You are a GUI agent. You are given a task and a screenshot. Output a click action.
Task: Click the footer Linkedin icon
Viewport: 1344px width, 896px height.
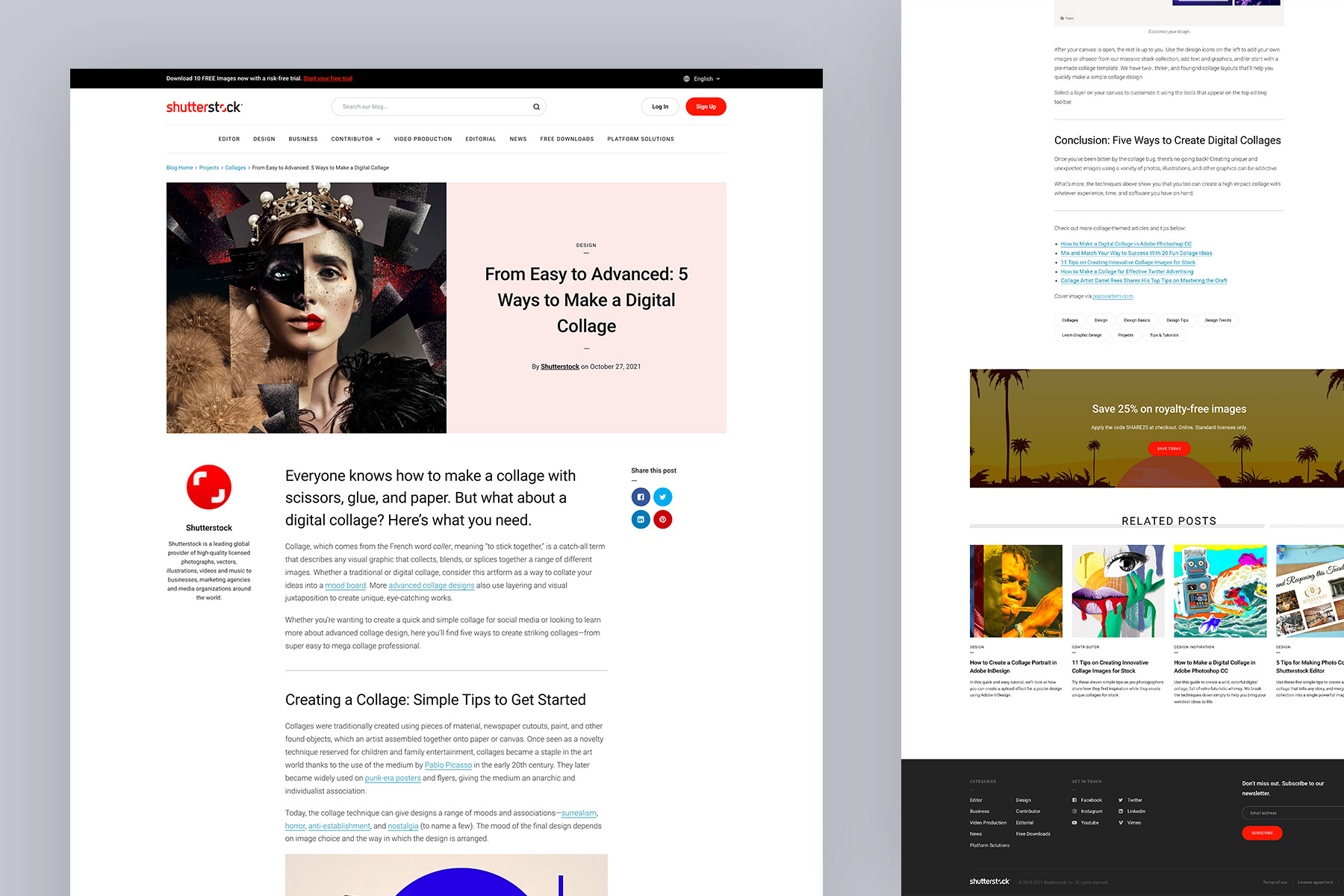[1121, 811]
